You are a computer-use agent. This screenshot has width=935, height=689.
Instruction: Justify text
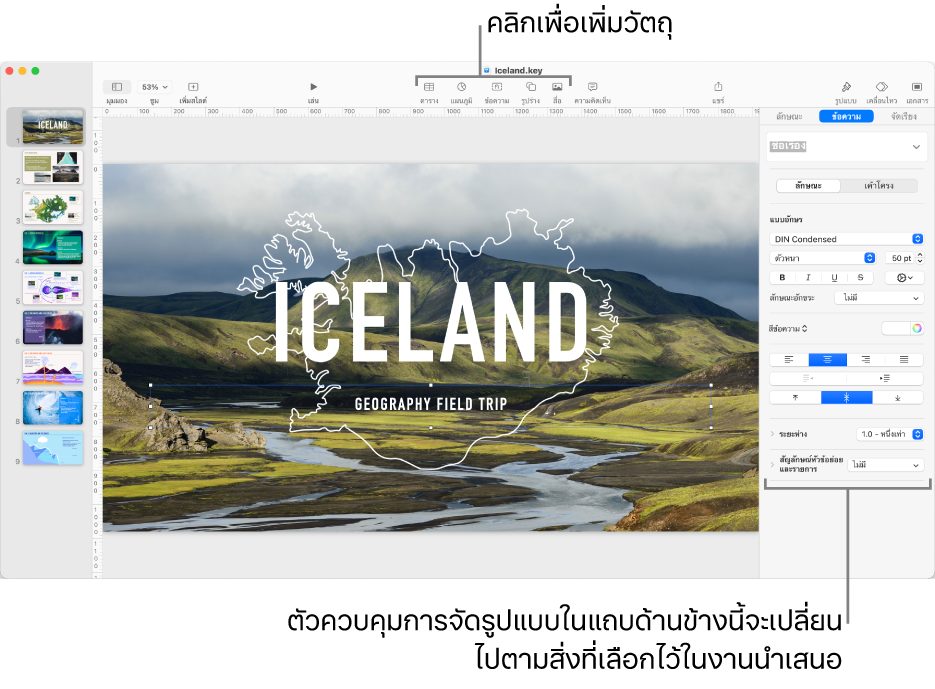coord(904,360)
